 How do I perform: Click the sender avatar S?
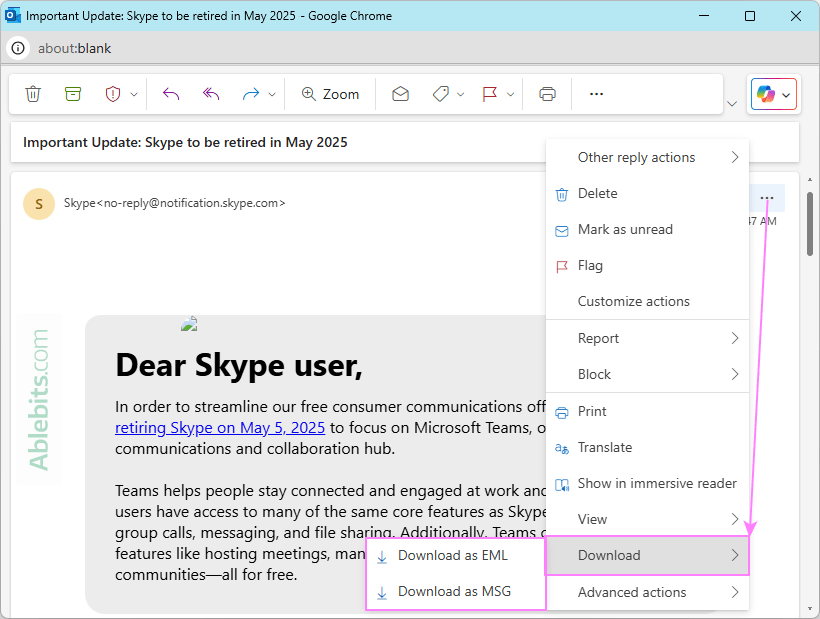pyautogui.click(x=39, y=204)
